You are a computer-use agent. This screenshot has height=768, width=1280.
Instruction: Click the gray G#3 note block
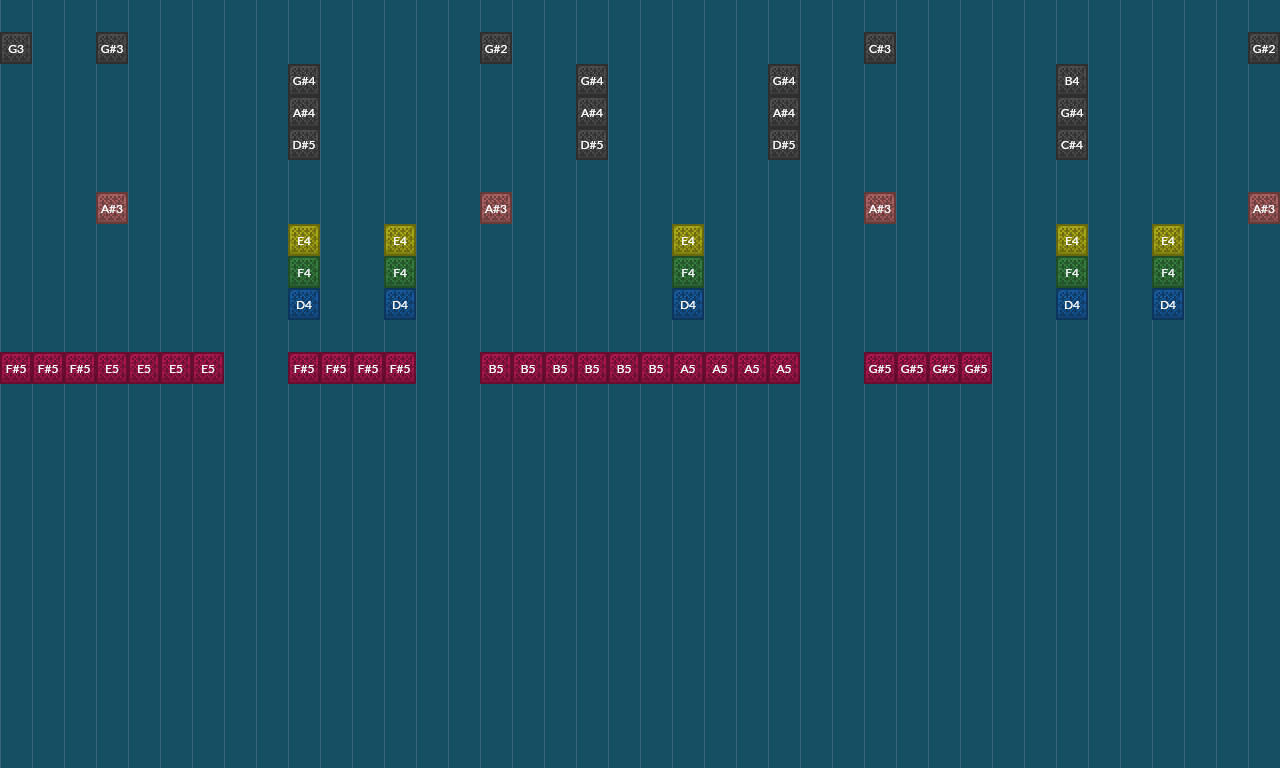click(x=112, y=48)
